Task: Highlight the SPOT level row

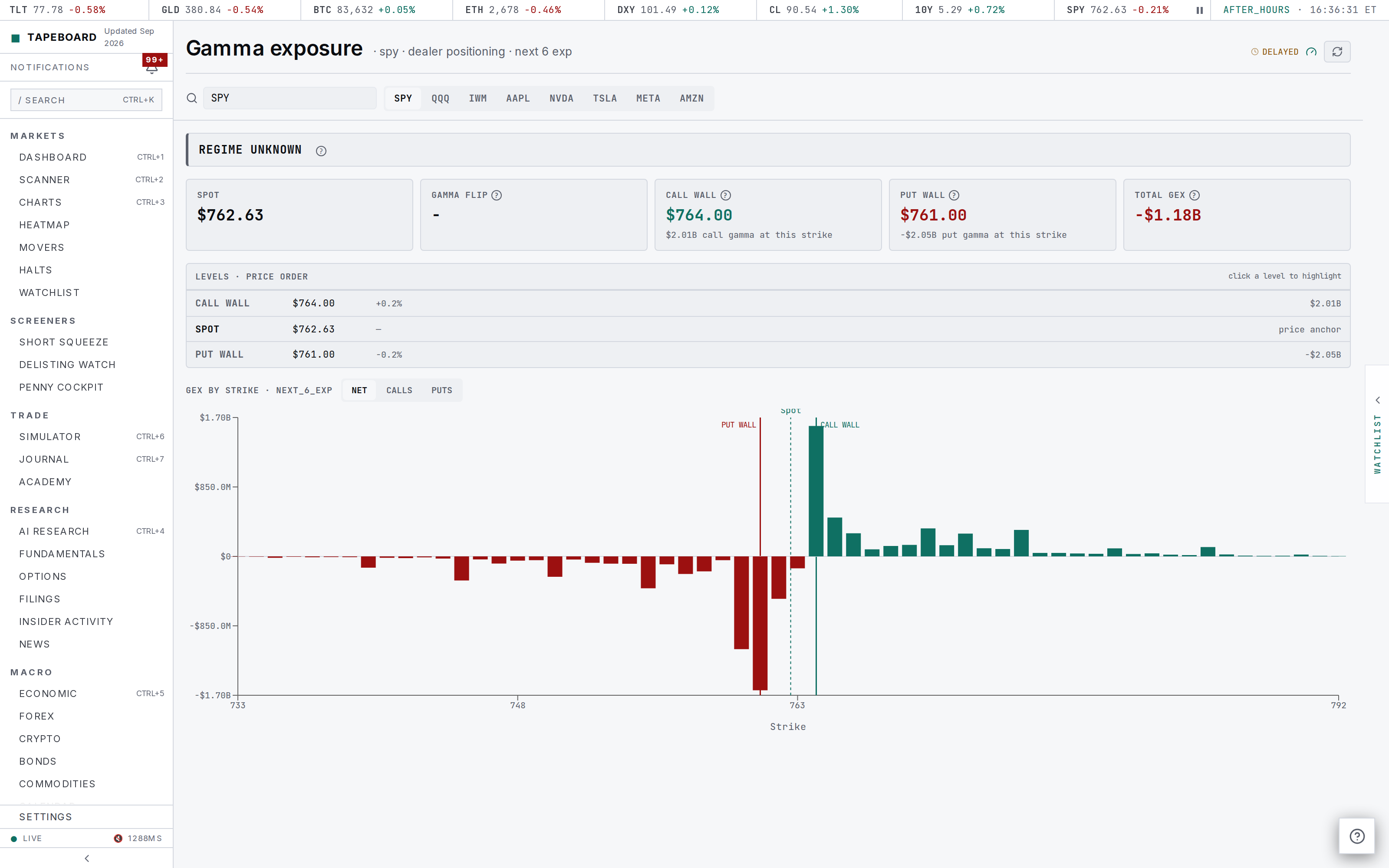Action: tap(768, 329)
